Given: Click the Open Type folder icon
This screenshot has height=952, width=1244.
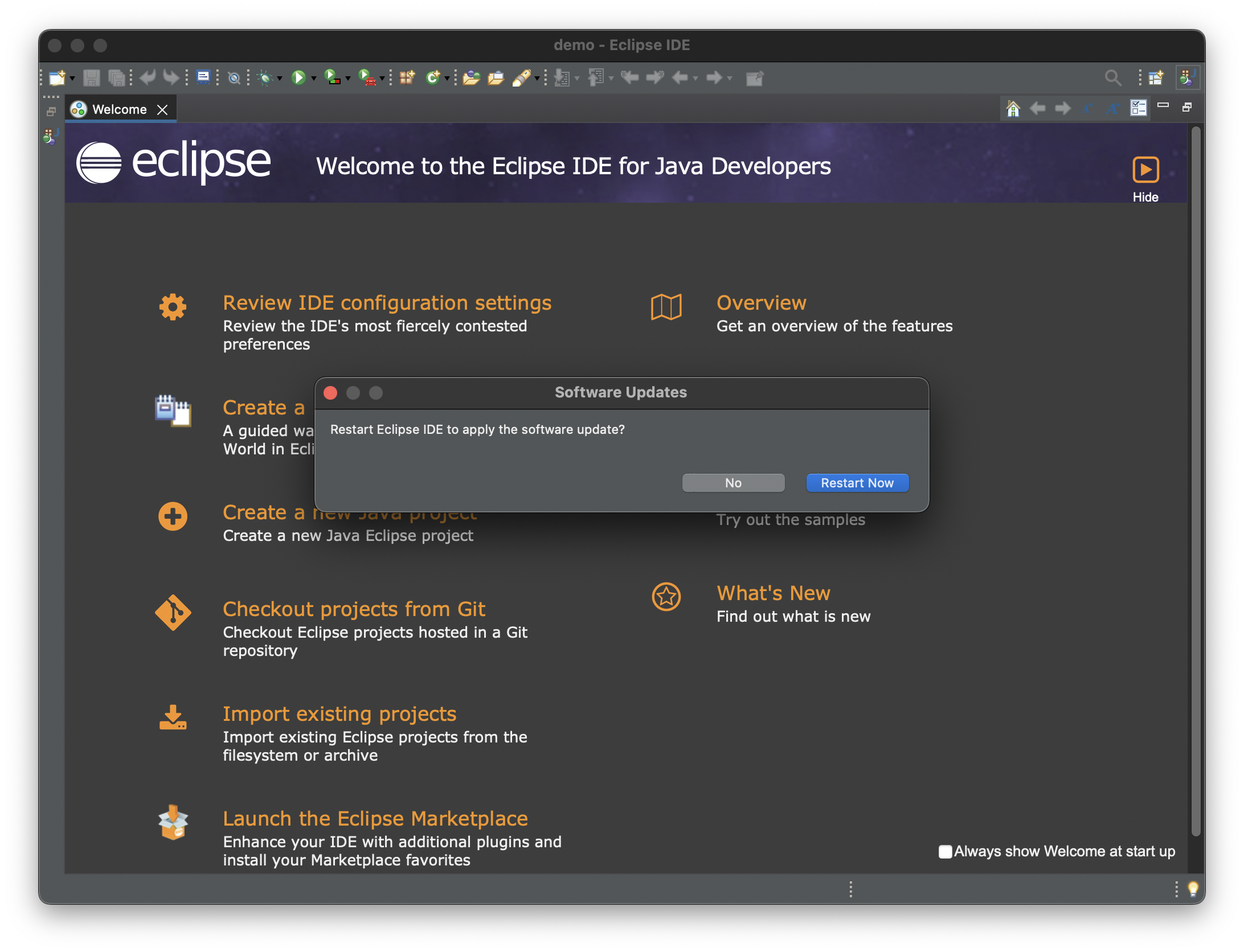Looking at the screenshot, I should (471, 77).
